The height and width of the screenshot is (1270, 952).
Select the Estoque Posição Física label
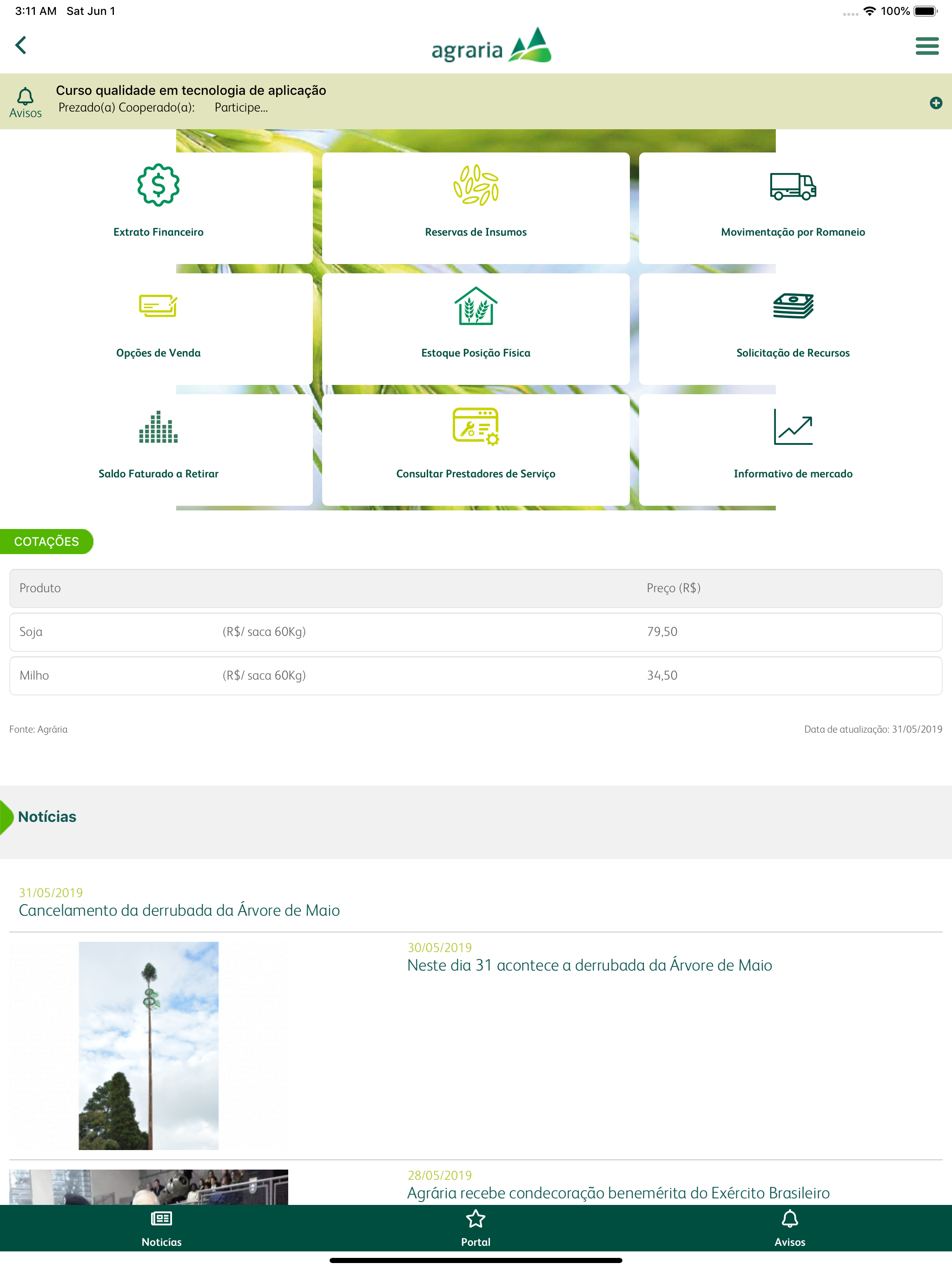click(476, 353)
